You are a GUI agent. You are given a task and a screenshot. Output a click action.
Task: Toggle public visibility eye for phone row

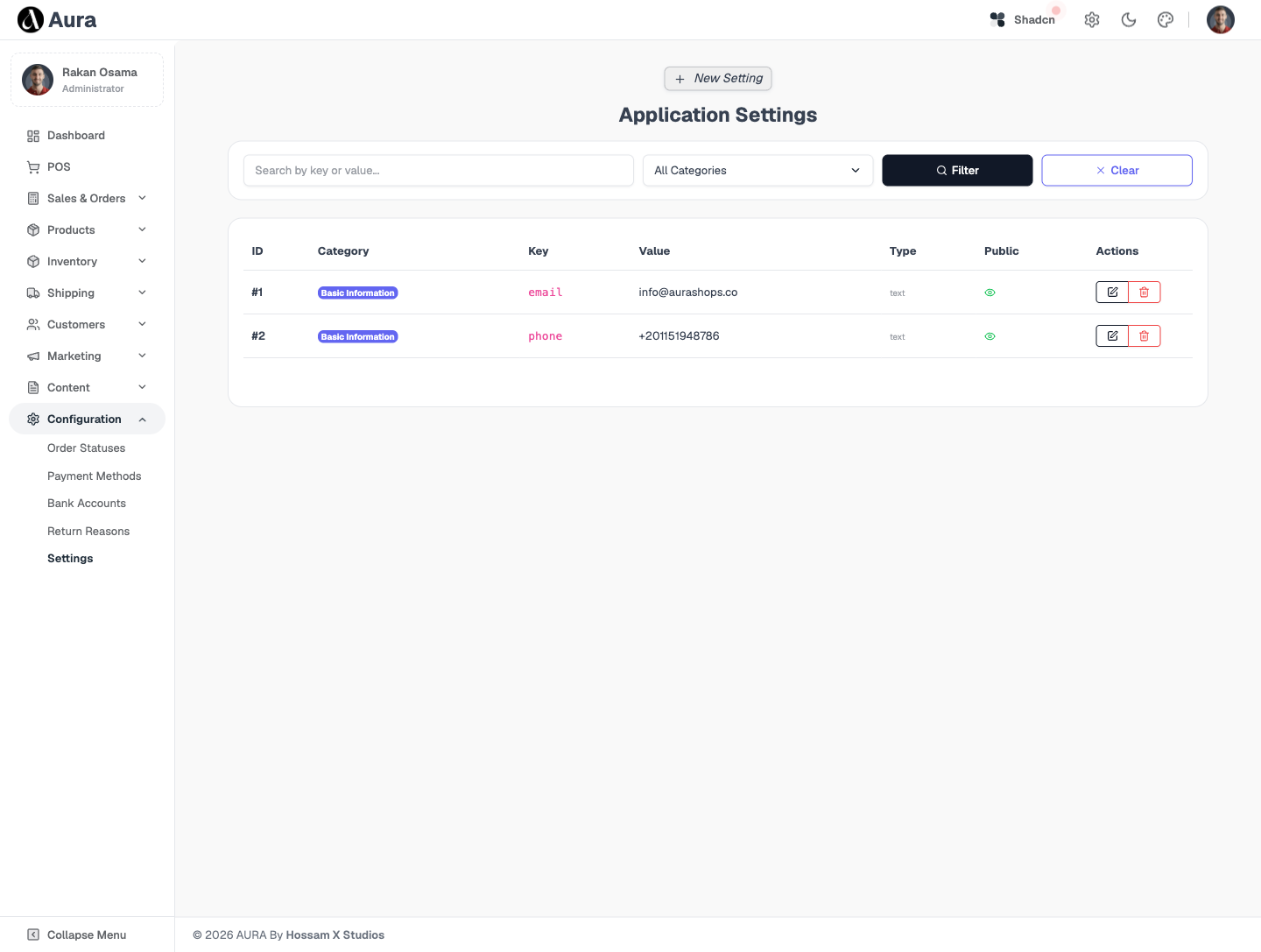(990, 336)
